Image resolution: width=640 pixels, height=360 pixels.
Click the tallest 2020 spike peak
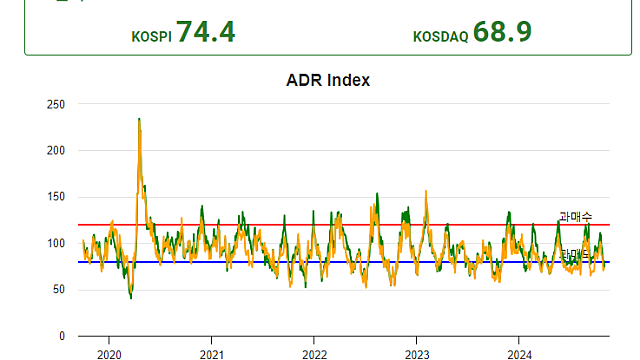point(139,120)
